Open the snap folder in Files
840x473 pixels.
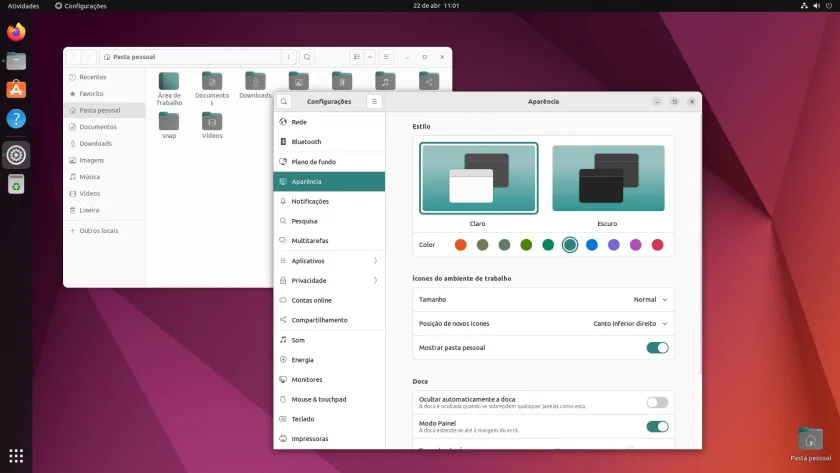click(169, 125)
